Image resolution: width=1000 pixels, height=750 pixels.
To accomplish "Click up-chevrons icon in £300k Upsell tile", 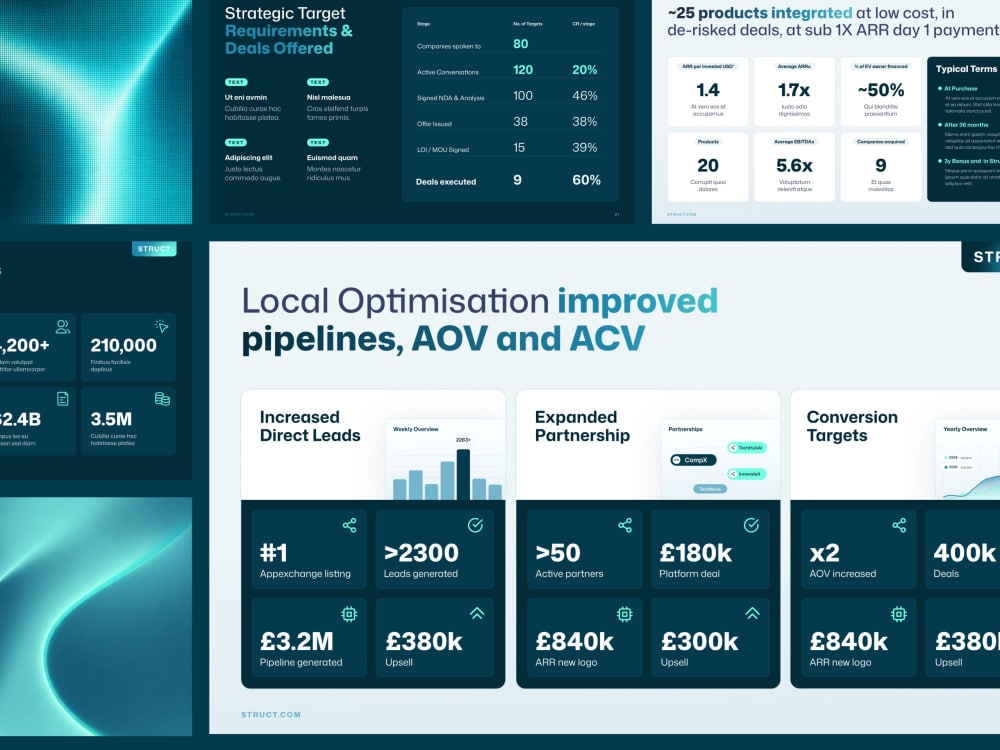I will [753, 614].
